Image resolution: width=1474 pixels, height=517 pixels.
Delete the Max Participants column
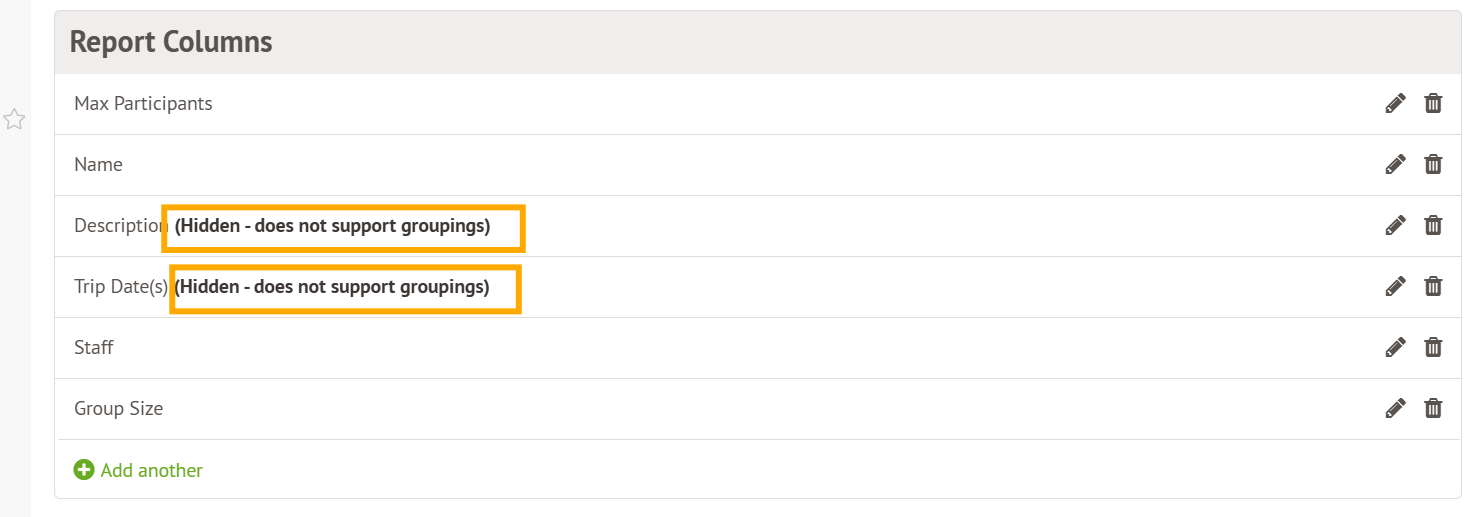click(x=1433, y=104)
